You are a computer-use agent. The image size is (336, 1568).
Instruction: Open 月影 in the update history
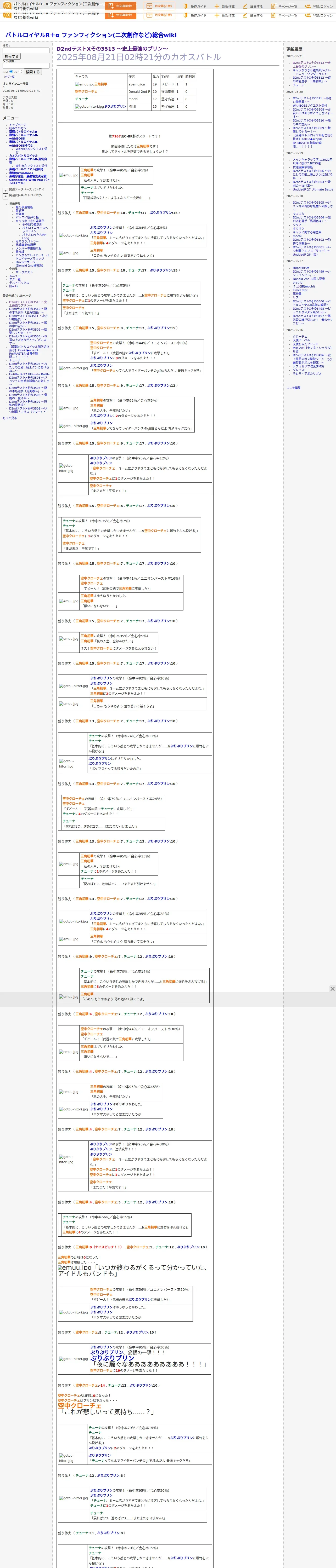296,352
